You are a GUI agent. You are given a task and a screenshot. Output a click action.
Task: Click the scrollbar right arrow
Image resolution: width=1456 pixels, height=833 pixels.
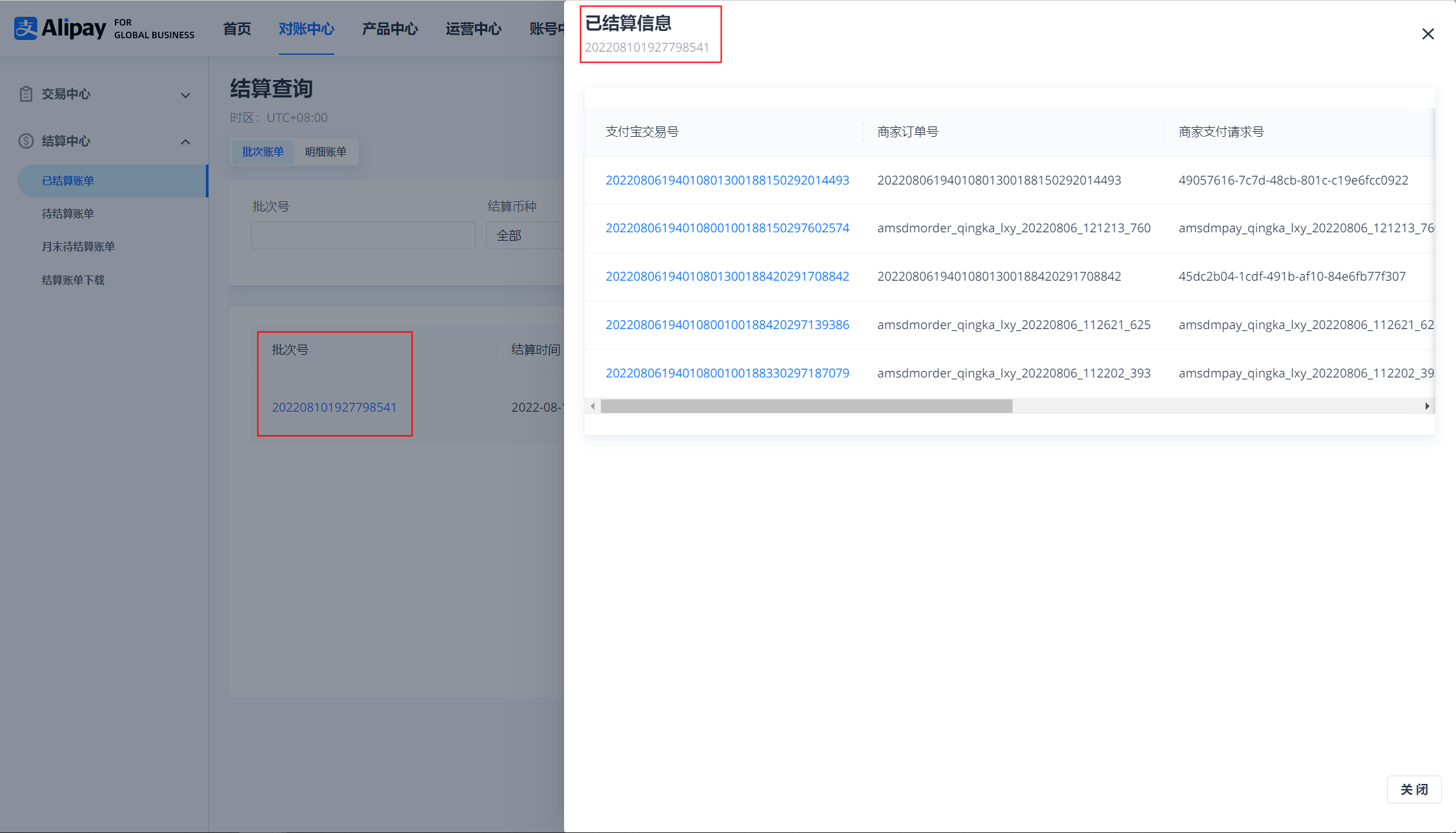tap(1427, 406)
